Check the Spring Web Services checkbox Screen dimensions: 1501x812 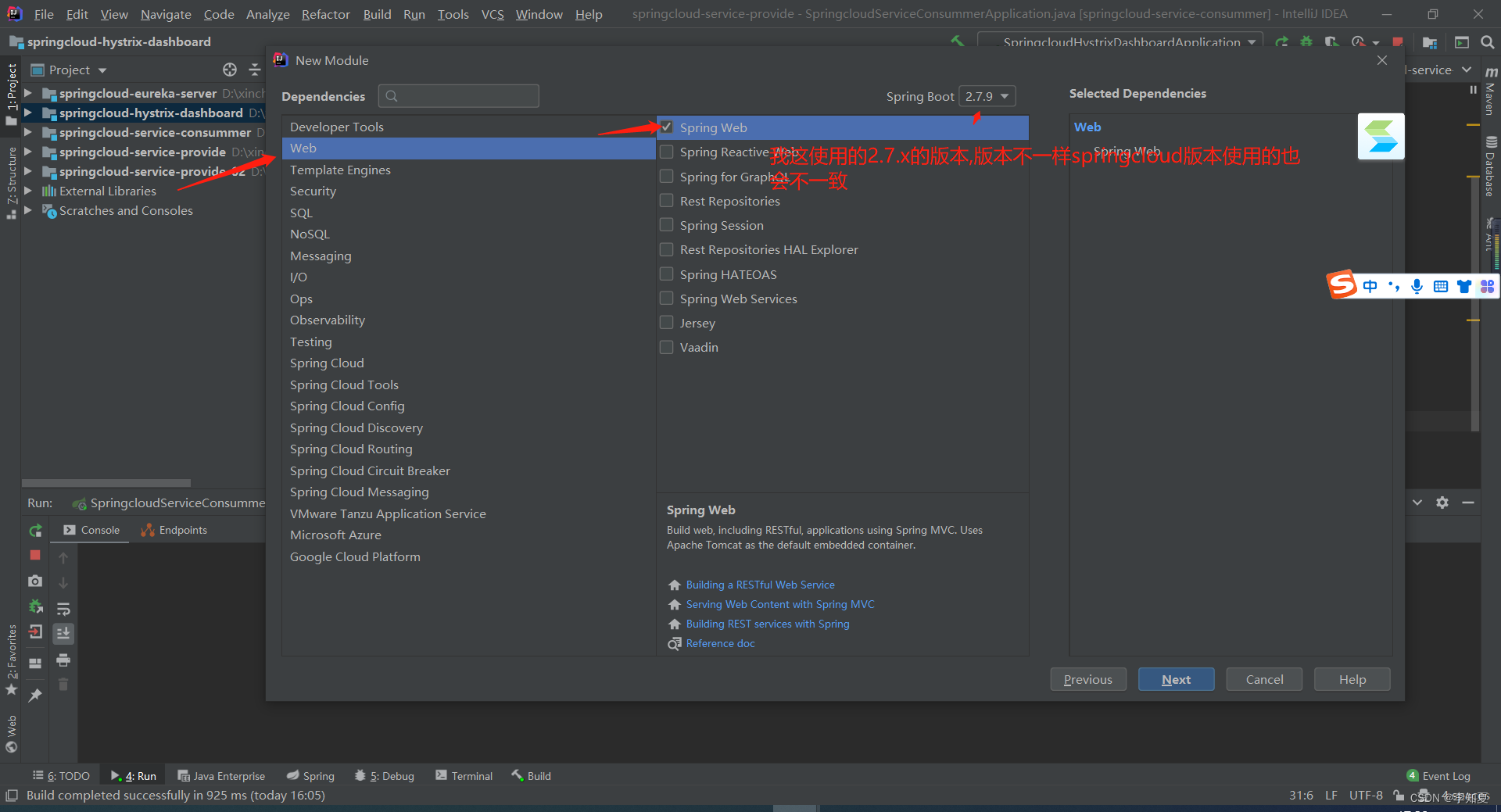(x=666, y=299)
